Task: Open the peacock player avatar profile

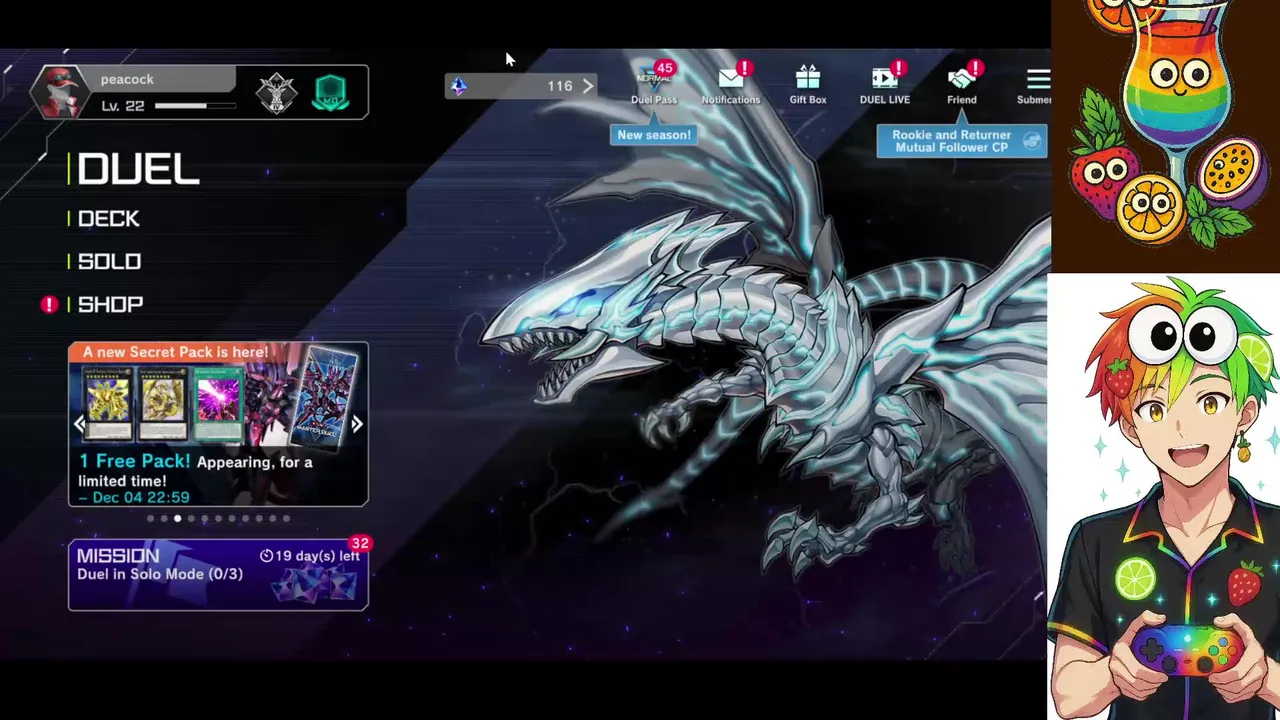Action: click(61, 93)
